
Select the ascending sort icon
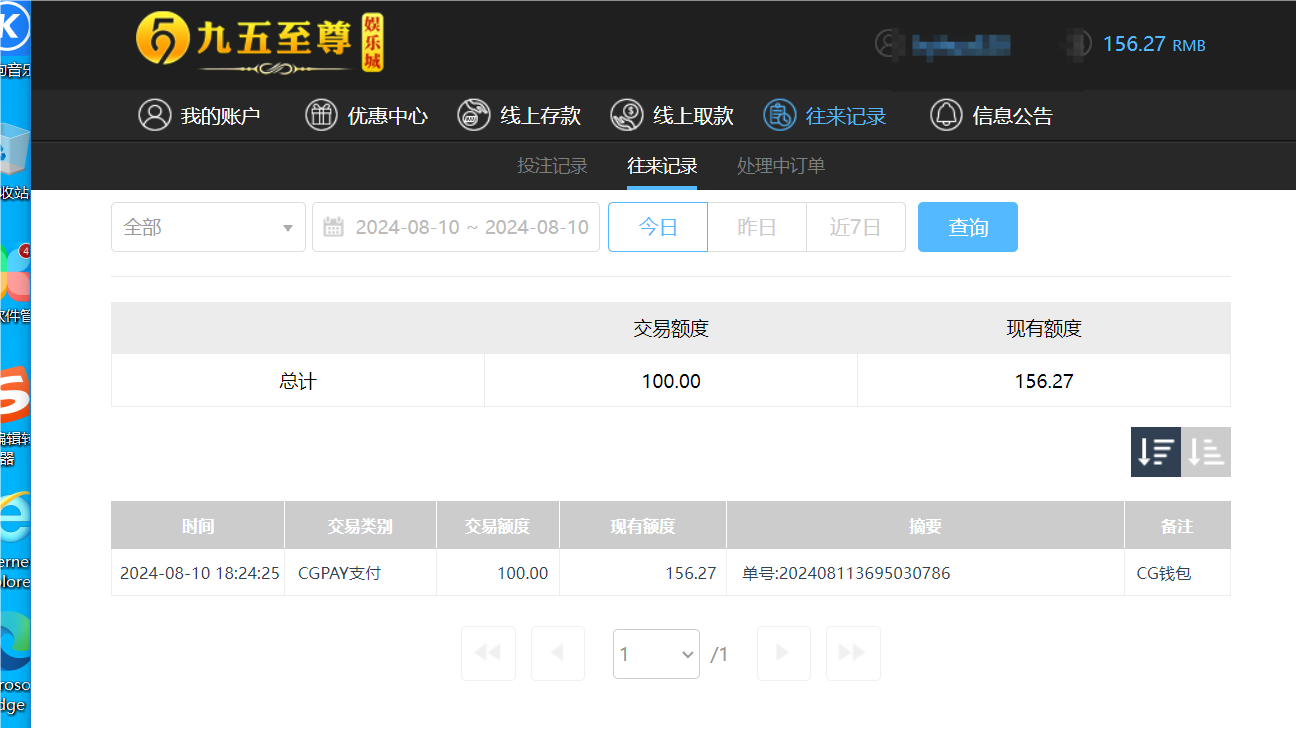(x=1205, y=451)
